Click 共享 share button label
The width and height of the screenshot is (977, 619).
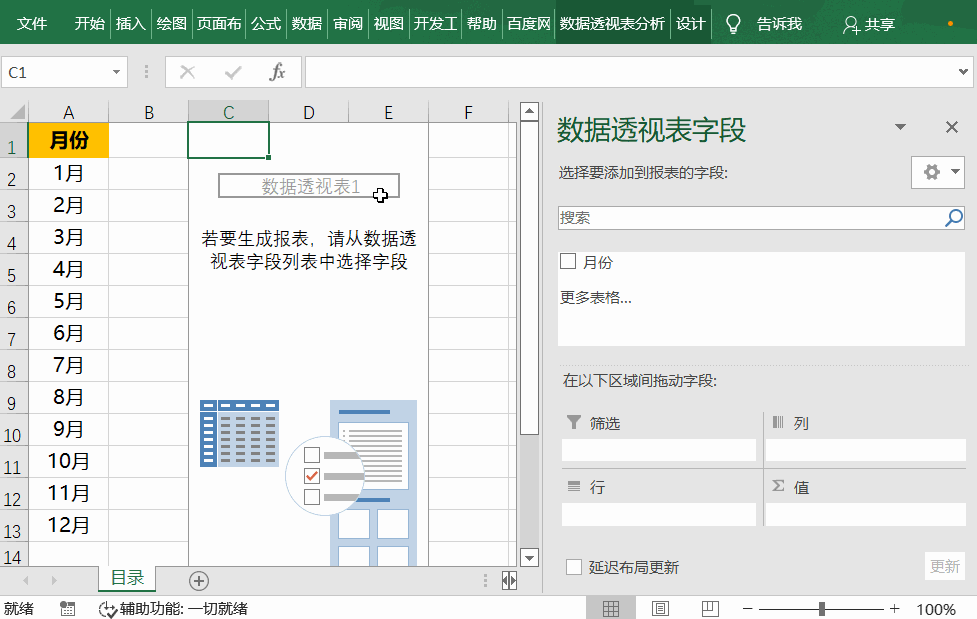(x=879, y=24)
